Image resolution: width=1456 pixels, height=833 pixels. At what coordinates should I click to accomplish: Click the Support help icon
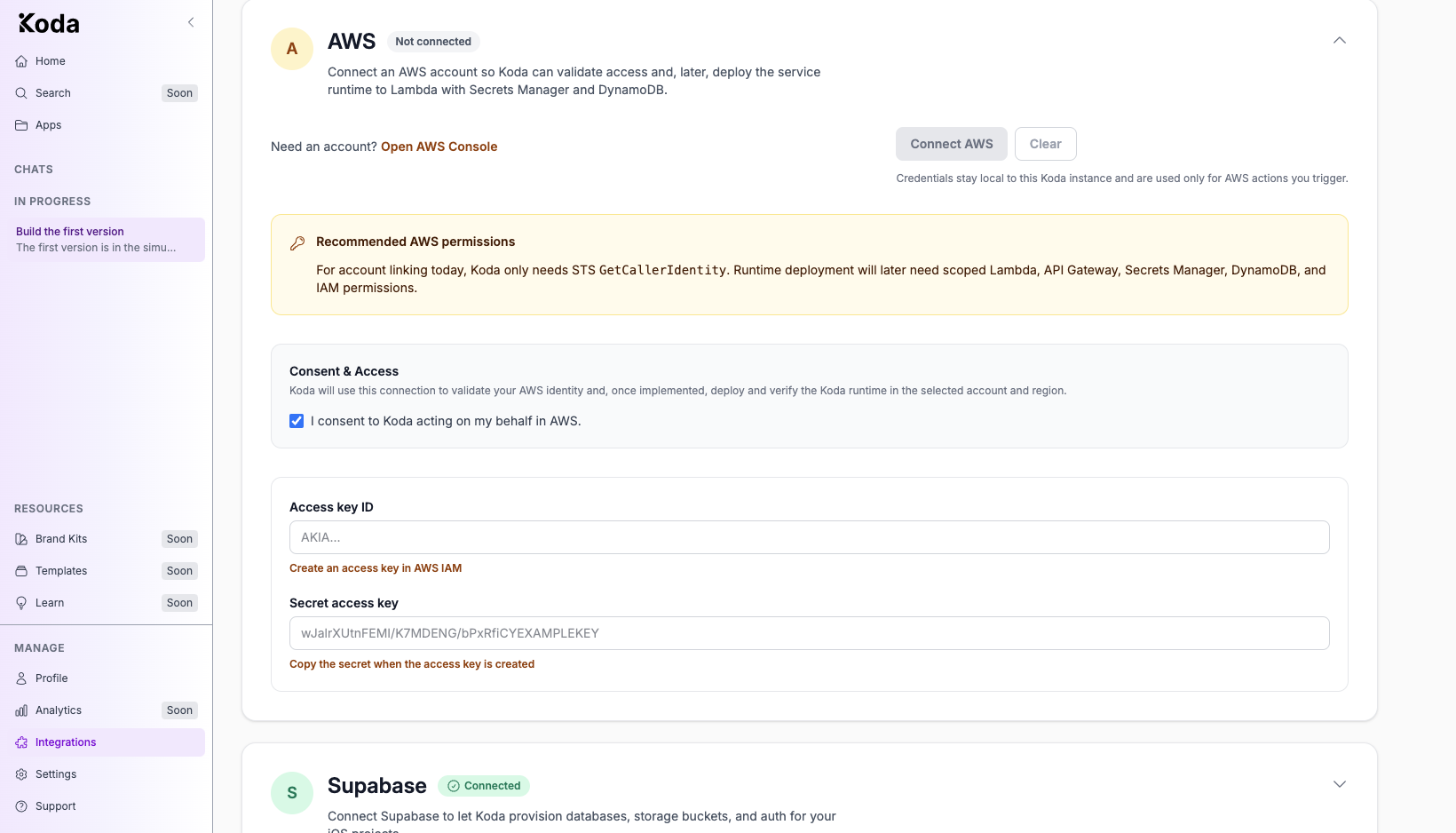(21, 806)
